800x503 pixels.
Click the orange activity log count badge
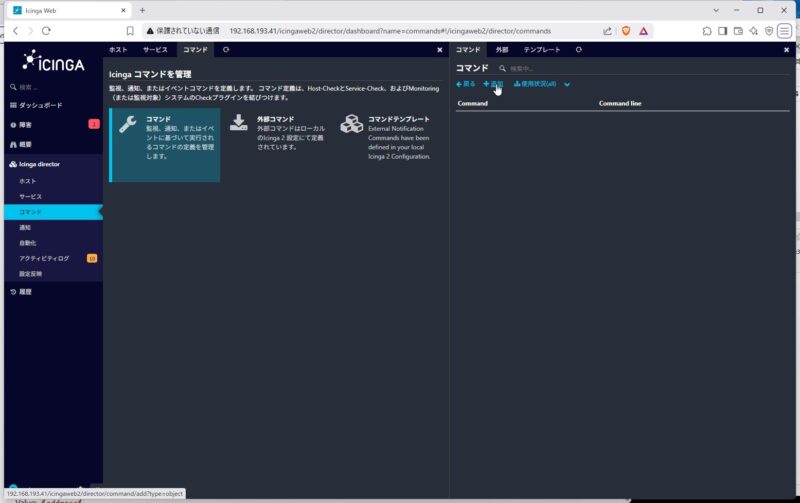click(x=92, y=259)
